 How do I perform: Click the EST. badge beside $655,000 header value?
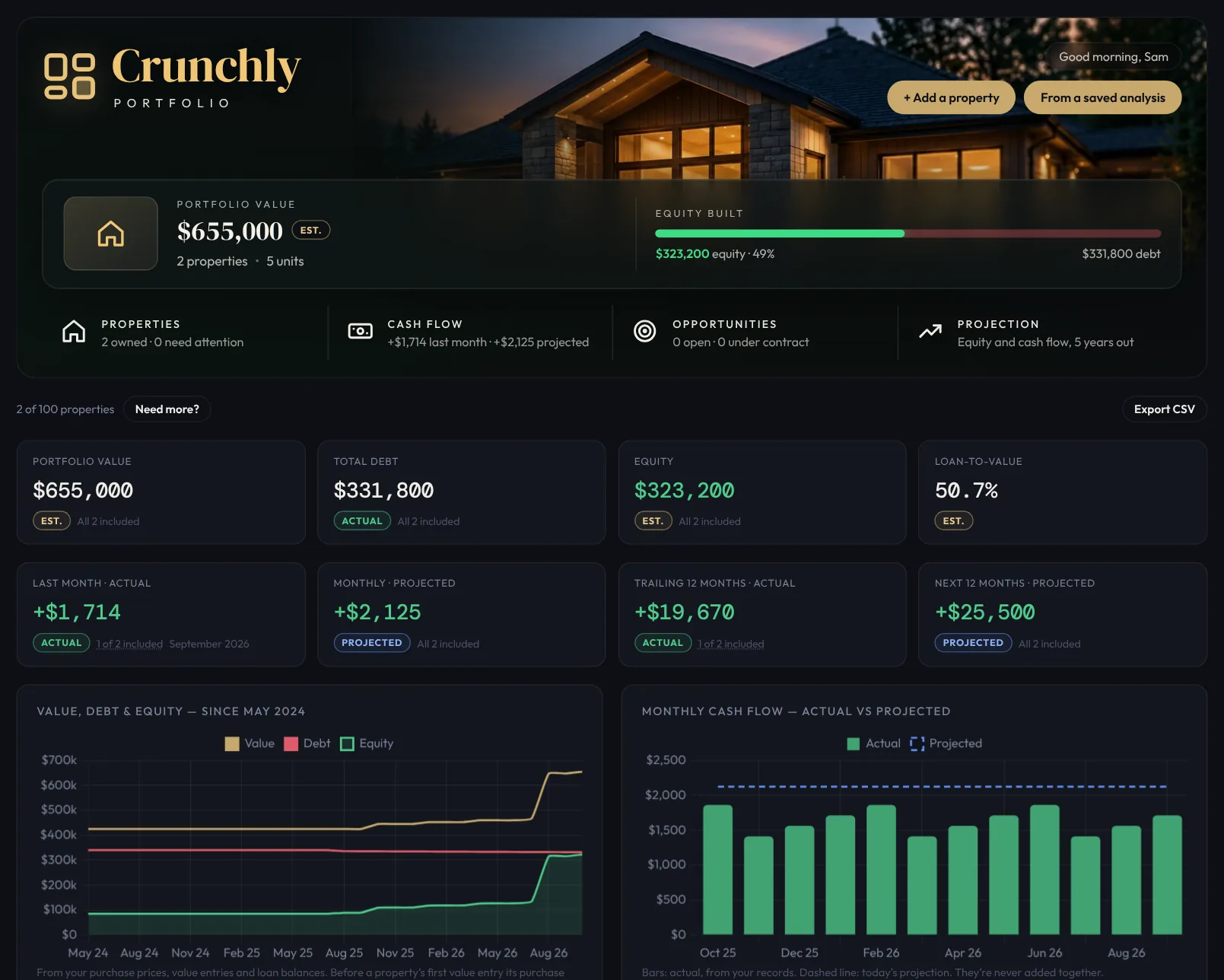click(310, 231)
